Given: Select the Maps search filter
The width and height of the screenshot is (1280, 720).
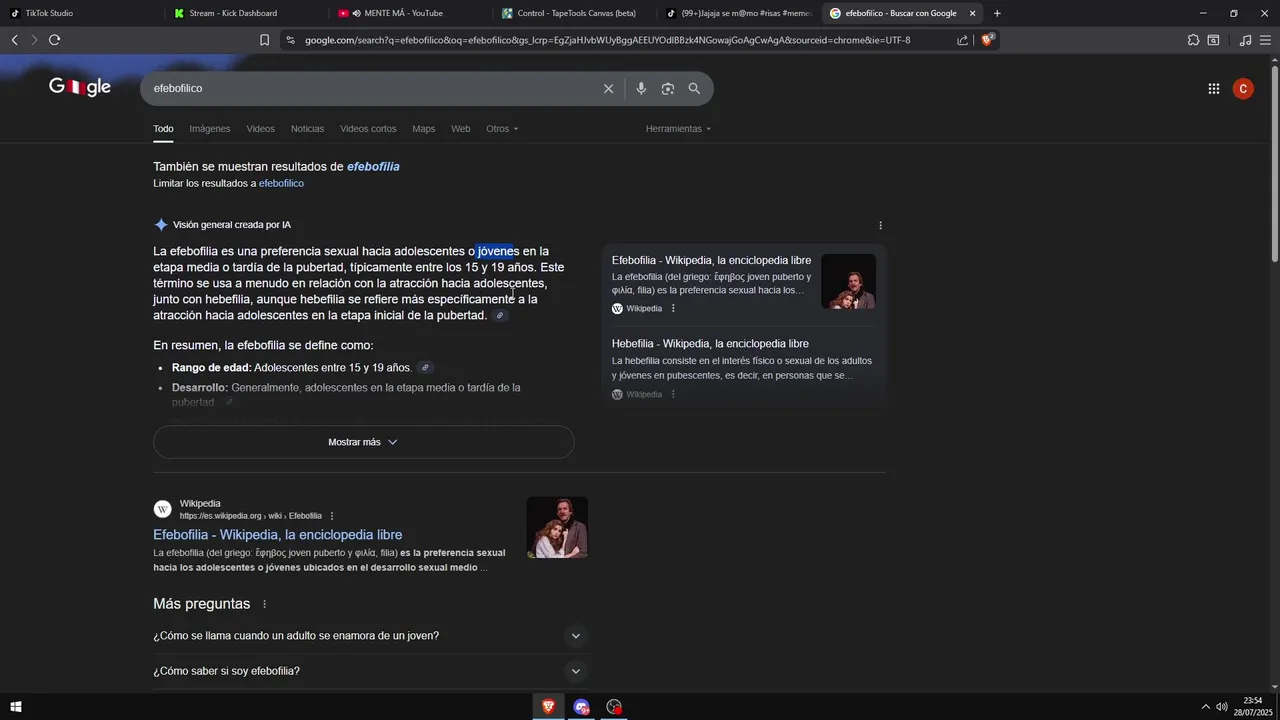Looking at the screenshot, I should (x=424, y=129).
